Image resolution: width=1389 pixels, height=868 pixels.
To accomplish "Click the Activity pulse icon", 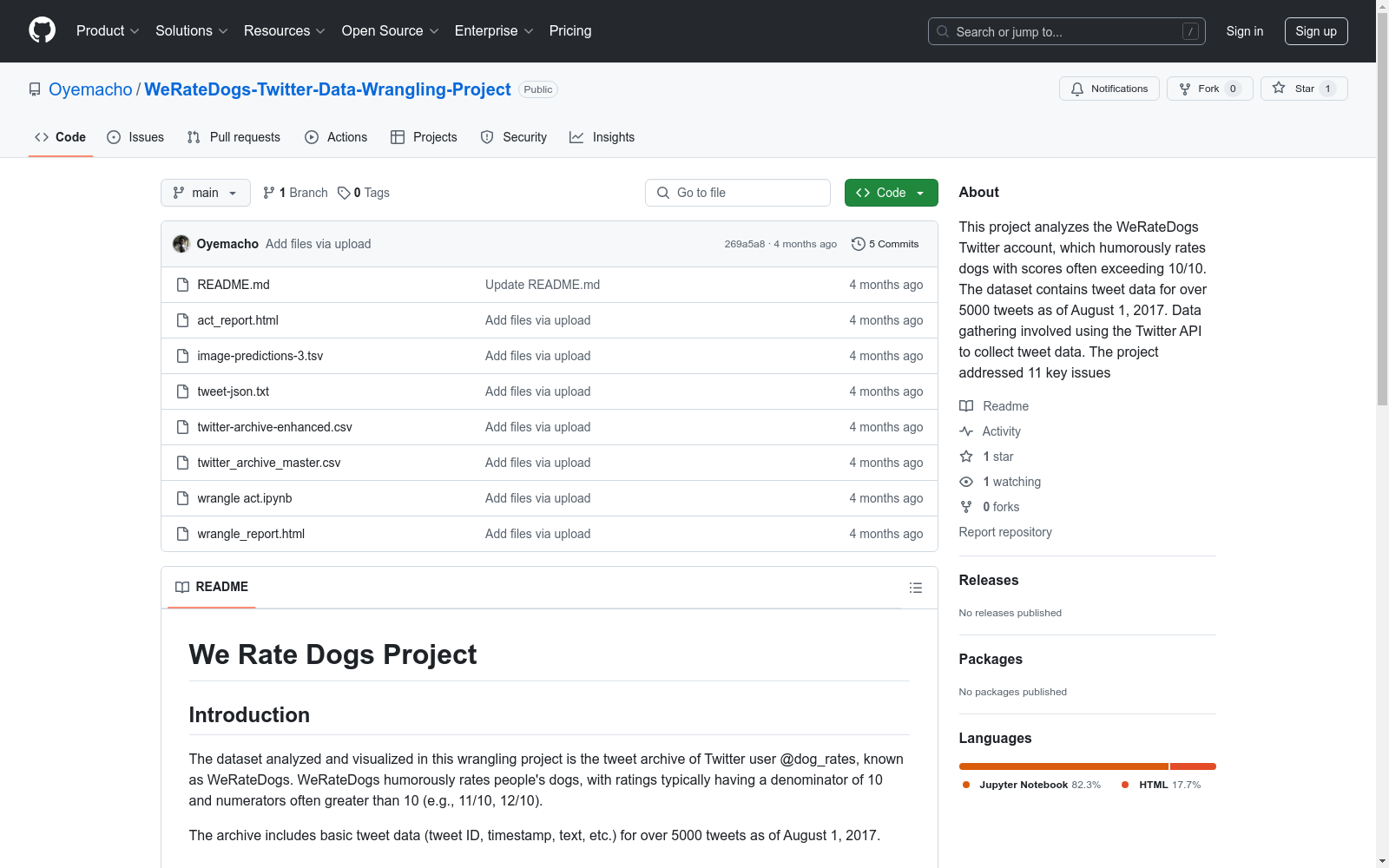I will tap(966, 431).
